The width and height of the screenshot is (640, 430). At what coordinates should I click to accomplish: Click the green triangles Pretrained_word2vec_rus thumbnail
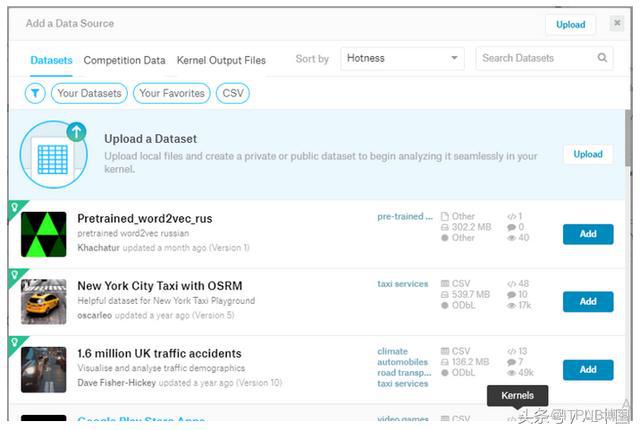(x=44, y=234)
